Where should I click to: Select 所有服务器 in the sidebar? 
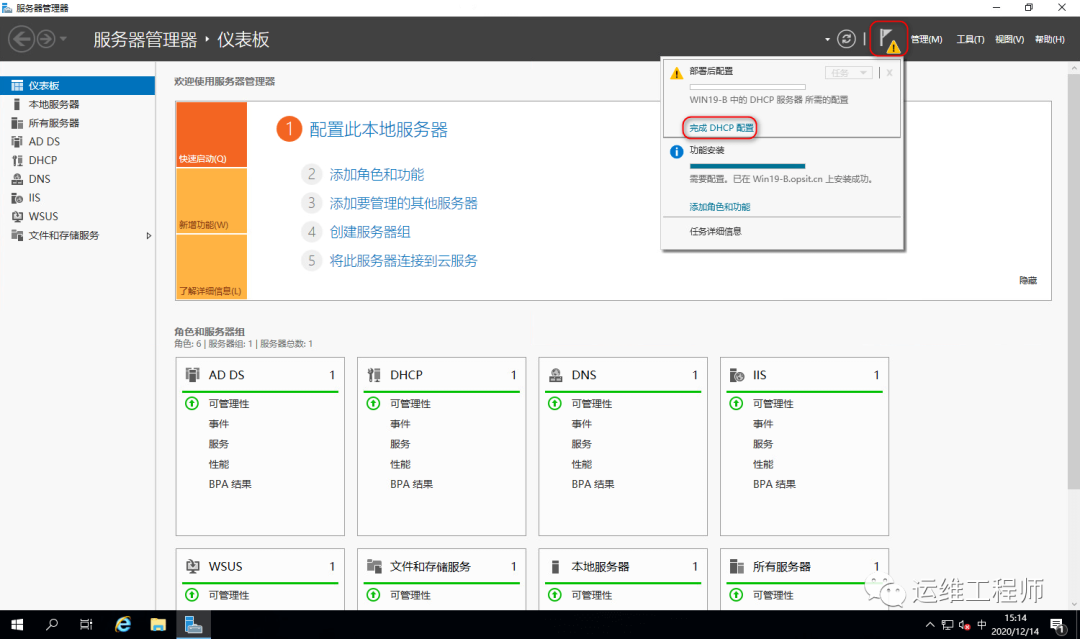click(x=77, y=123)
